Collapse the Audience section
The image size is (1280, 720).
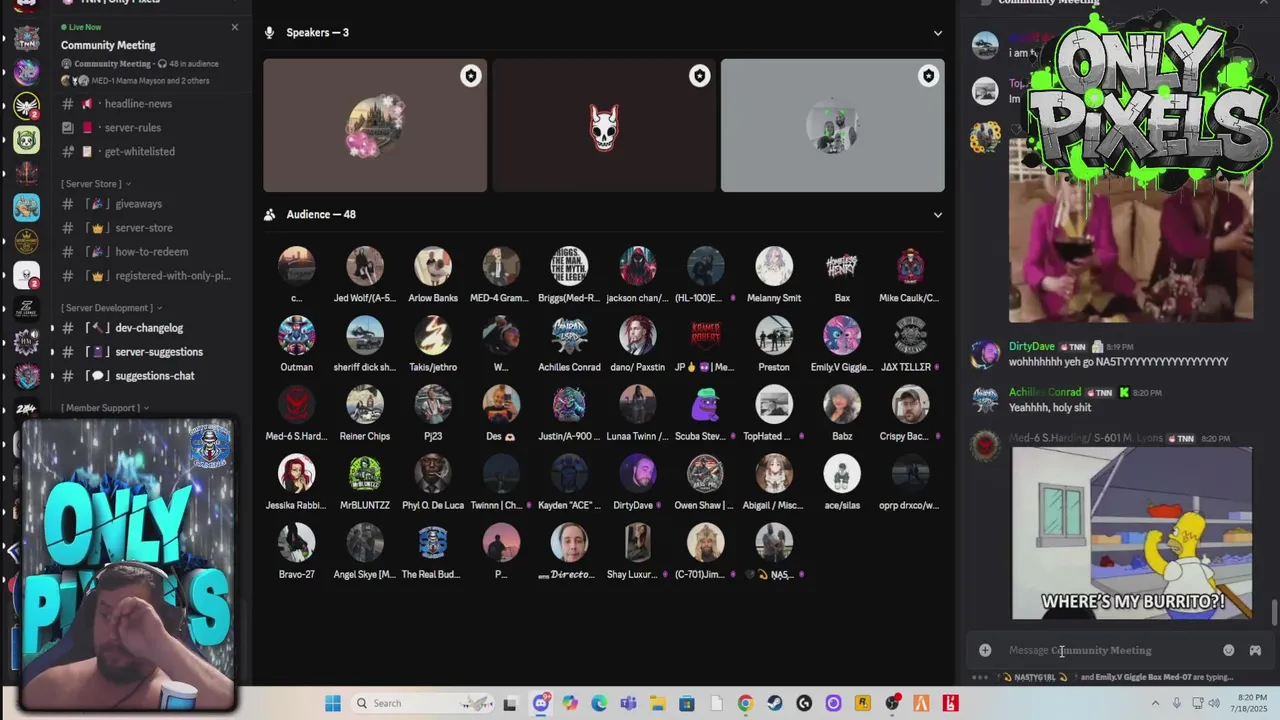coord(937,215)
